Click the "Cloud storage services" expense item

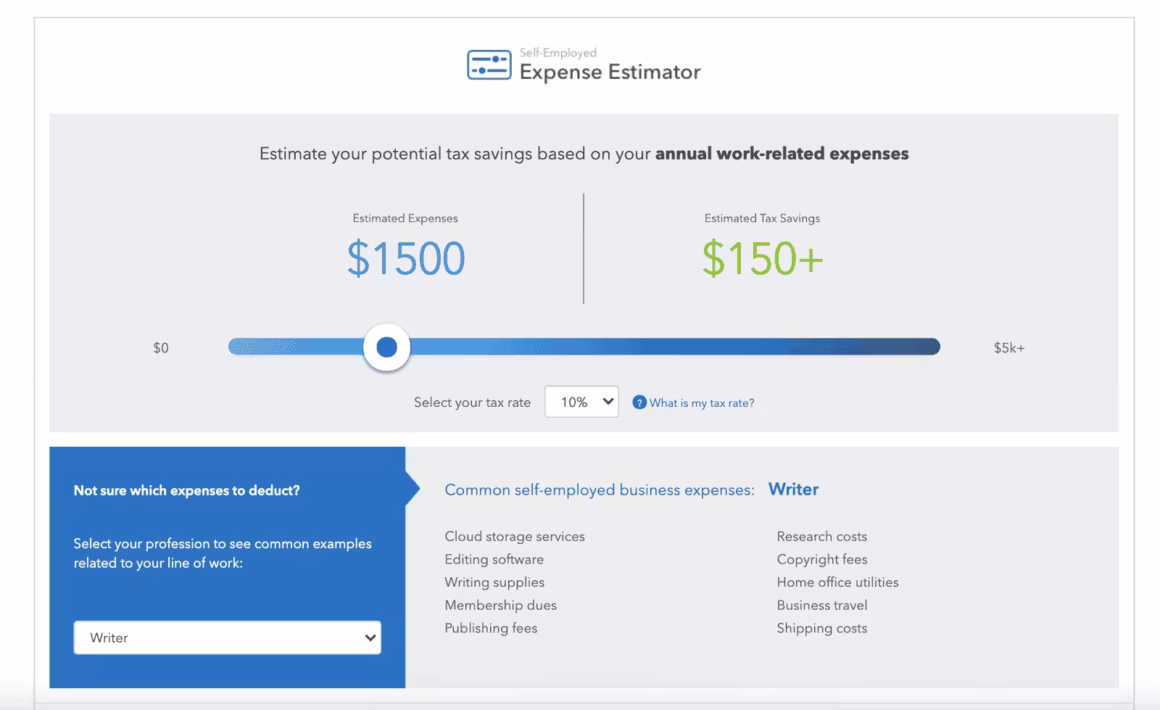pyautogui.click(x=515, y=537)
